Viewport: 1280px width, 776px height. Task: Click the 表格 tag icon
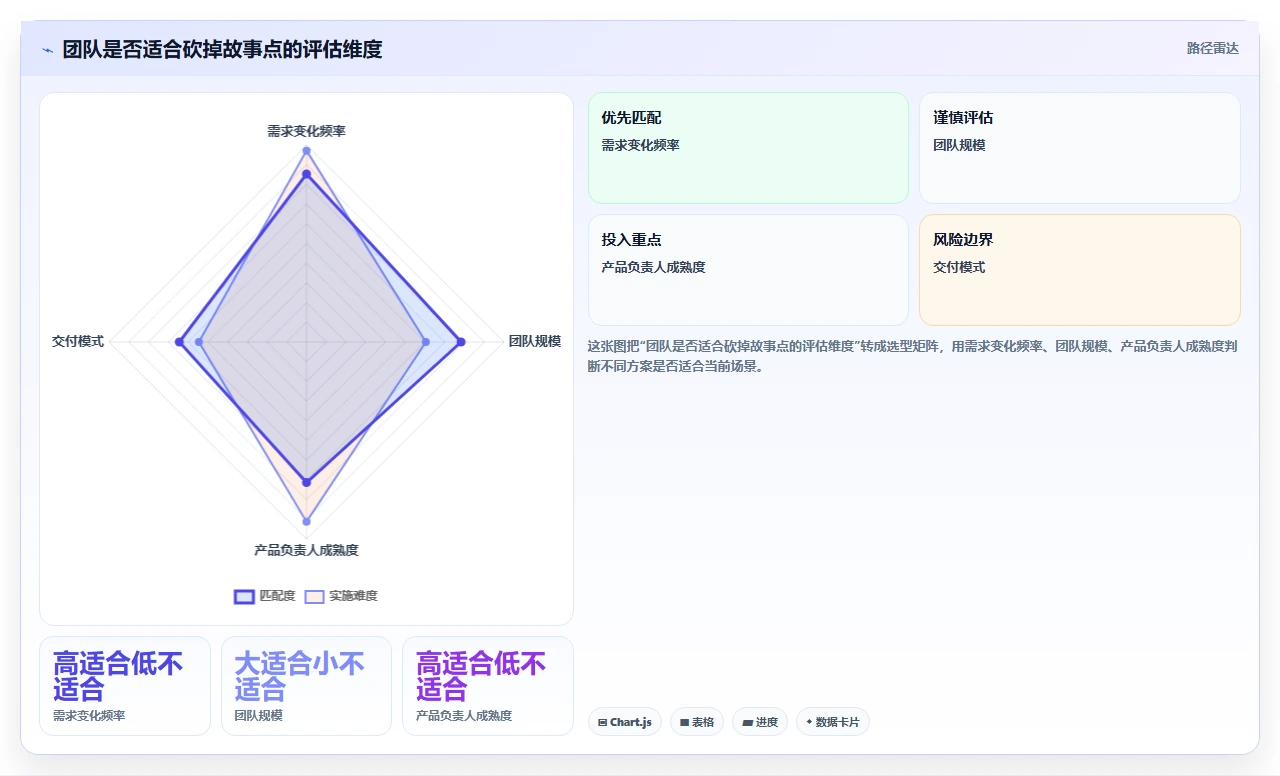coord(684,722)
